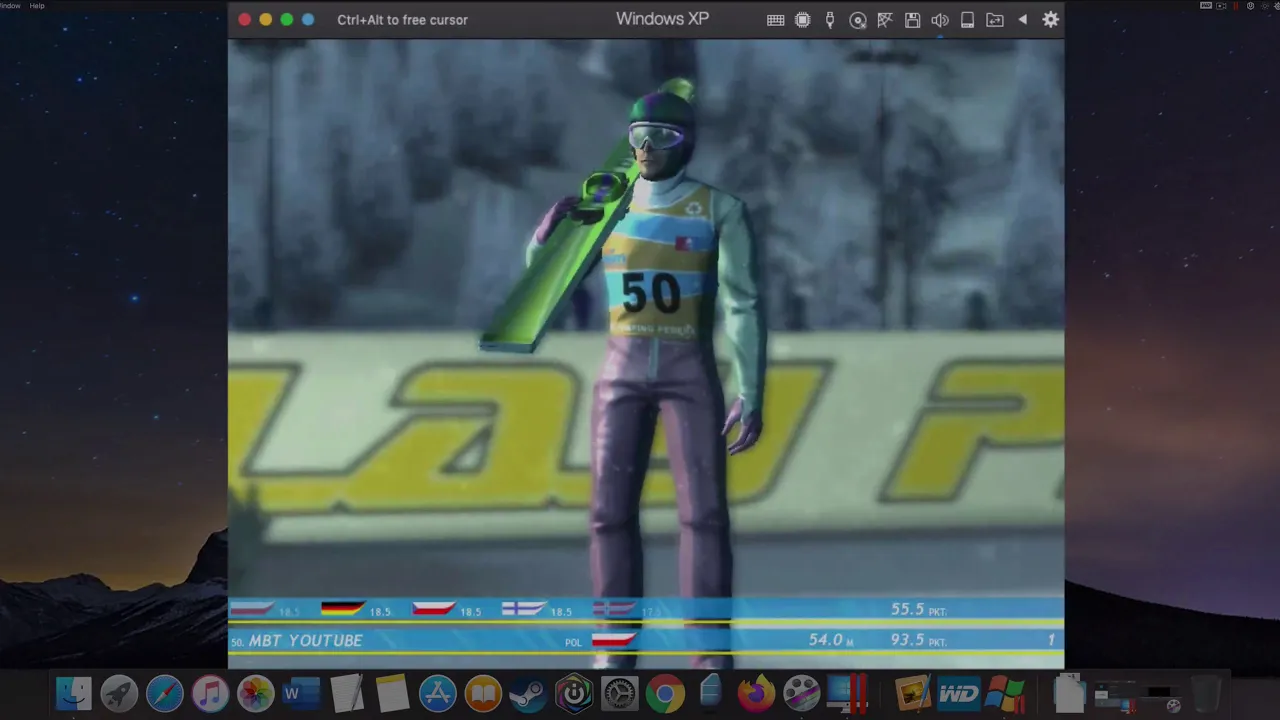The width and height of the screenshot is (1280, 720).
Task: Open System Preferences gear in dock
Action: pos(619,693)
